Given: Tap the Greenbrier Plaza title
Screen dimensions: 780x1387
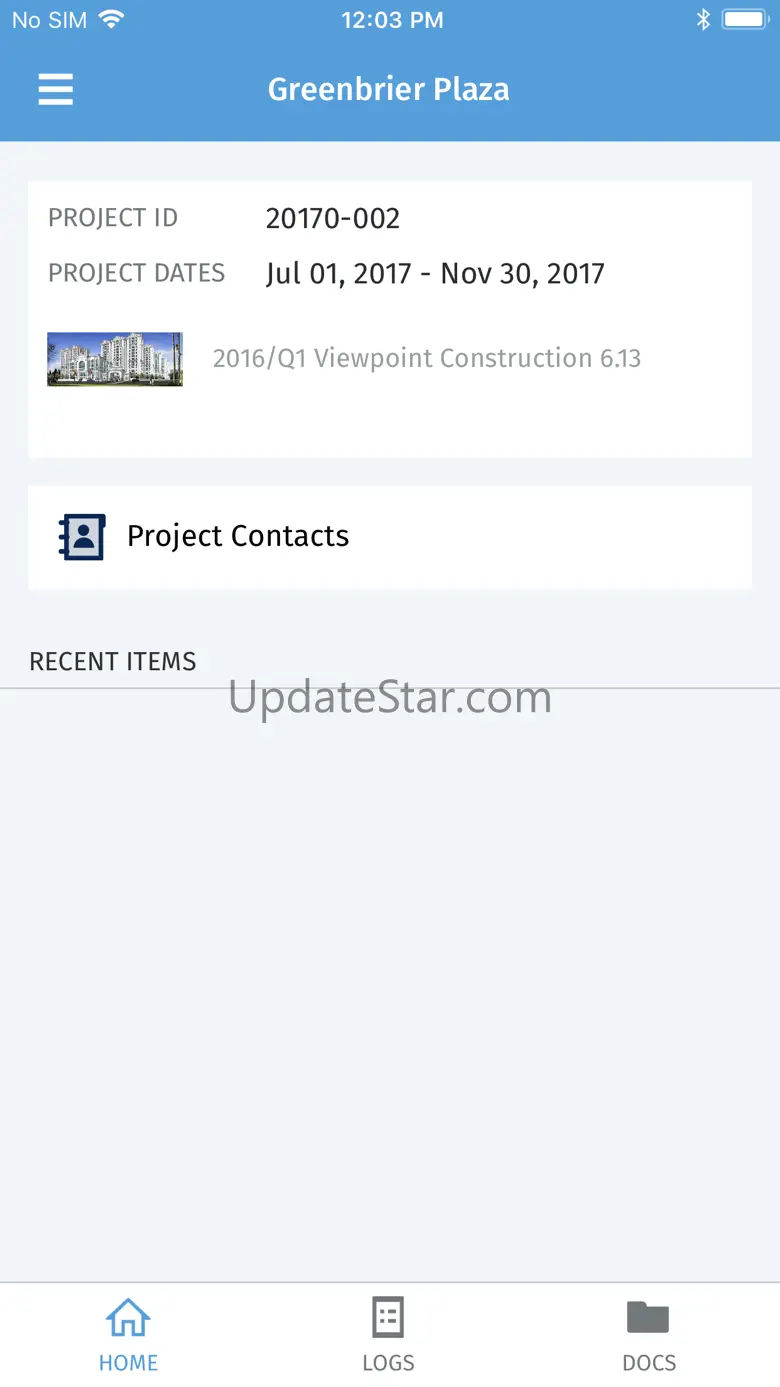Looking at the screenshot, I should point(389,89).
